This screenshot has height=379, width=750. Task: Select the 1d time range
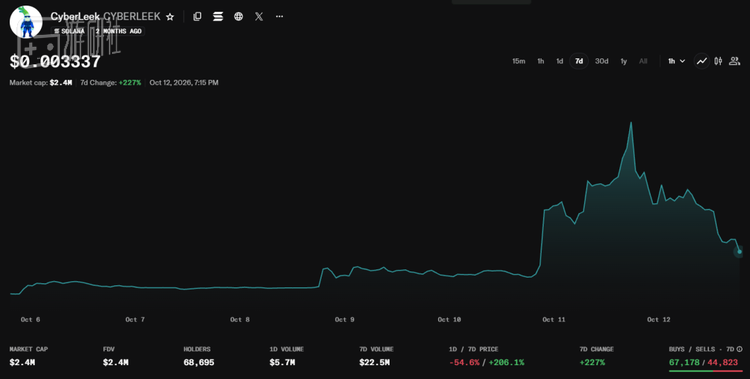point(559,61)
